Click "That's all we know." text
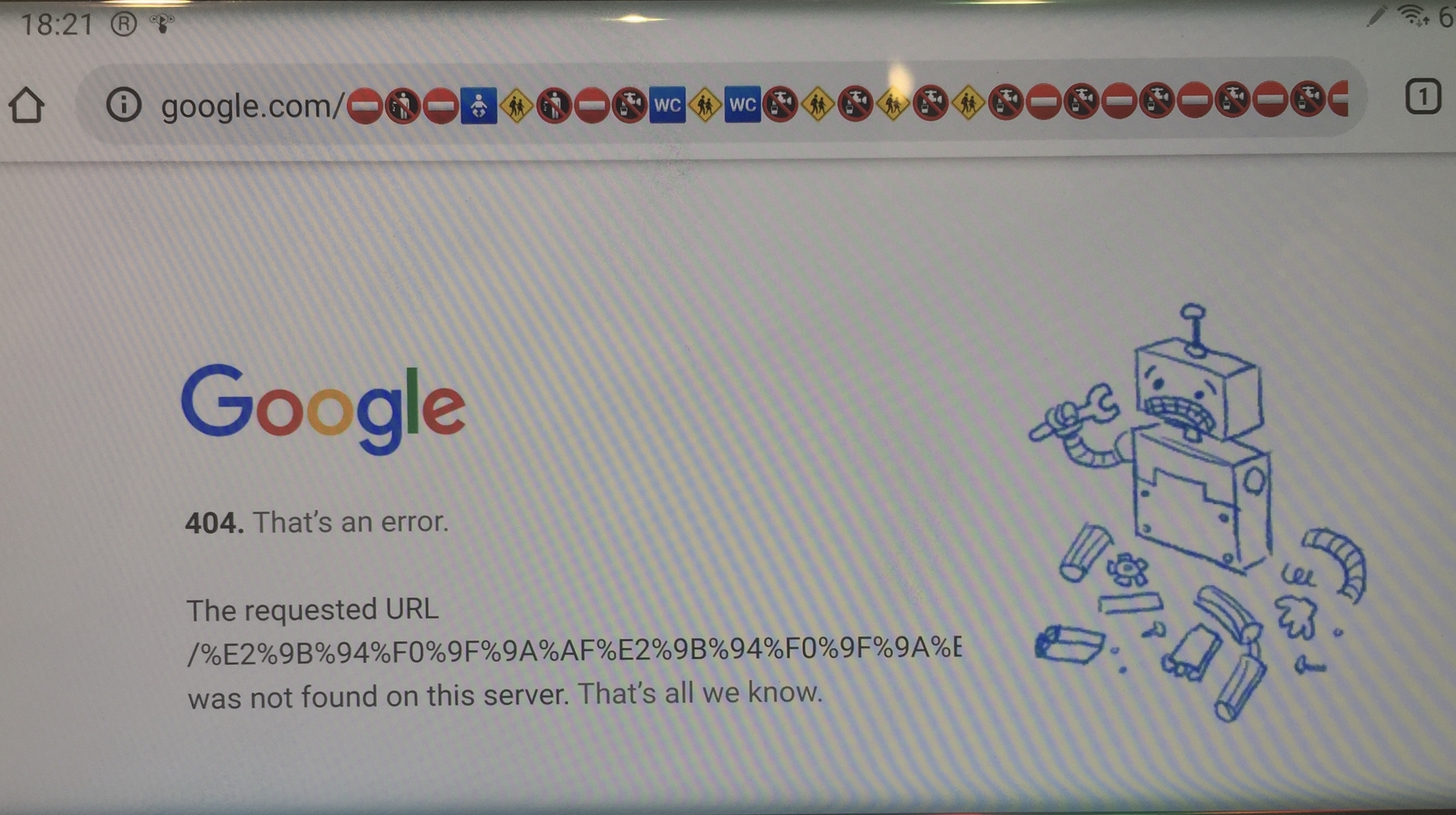 [x=700, y=693]
